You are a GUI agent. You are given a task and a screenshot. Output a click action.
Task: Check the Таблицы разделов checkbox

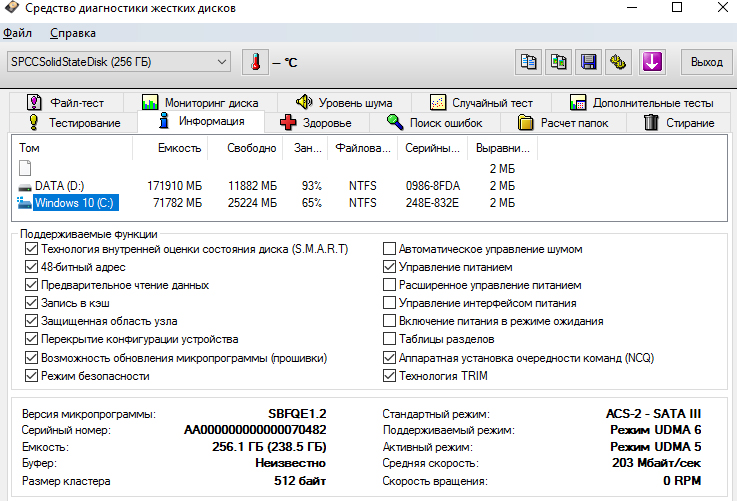[389, 339]
